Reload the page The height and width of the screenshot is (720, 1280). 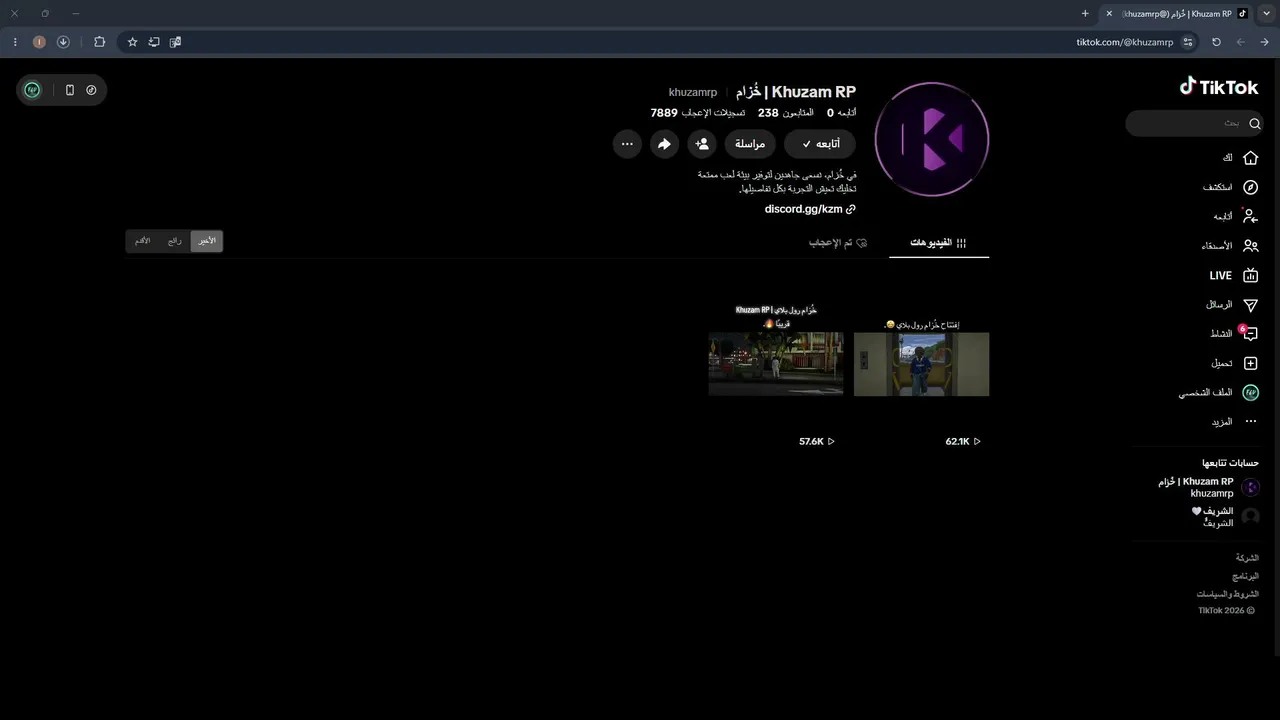pyautogui.click(x=1216, y=42)
